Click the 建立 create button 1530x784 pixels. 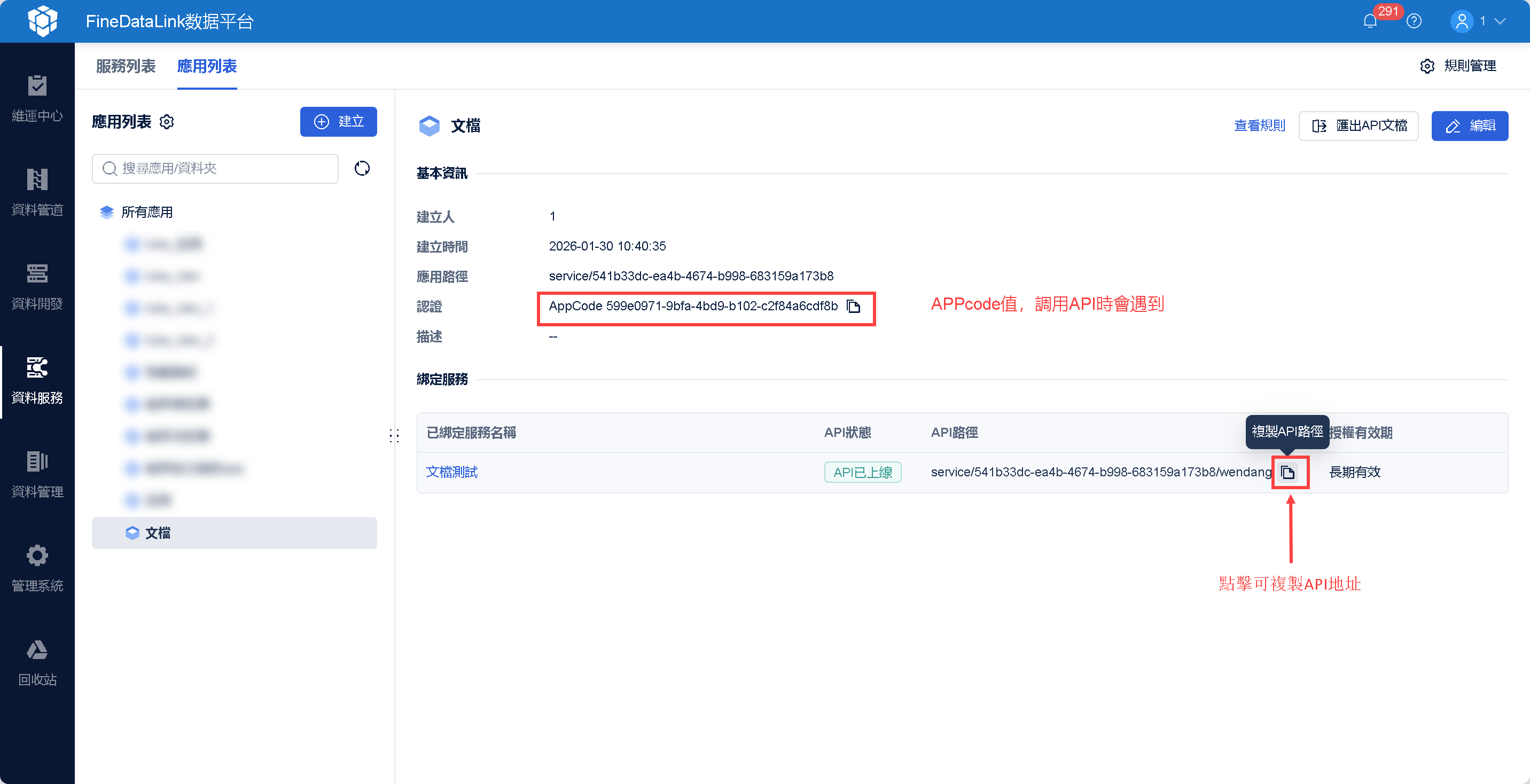click(338, 122)
